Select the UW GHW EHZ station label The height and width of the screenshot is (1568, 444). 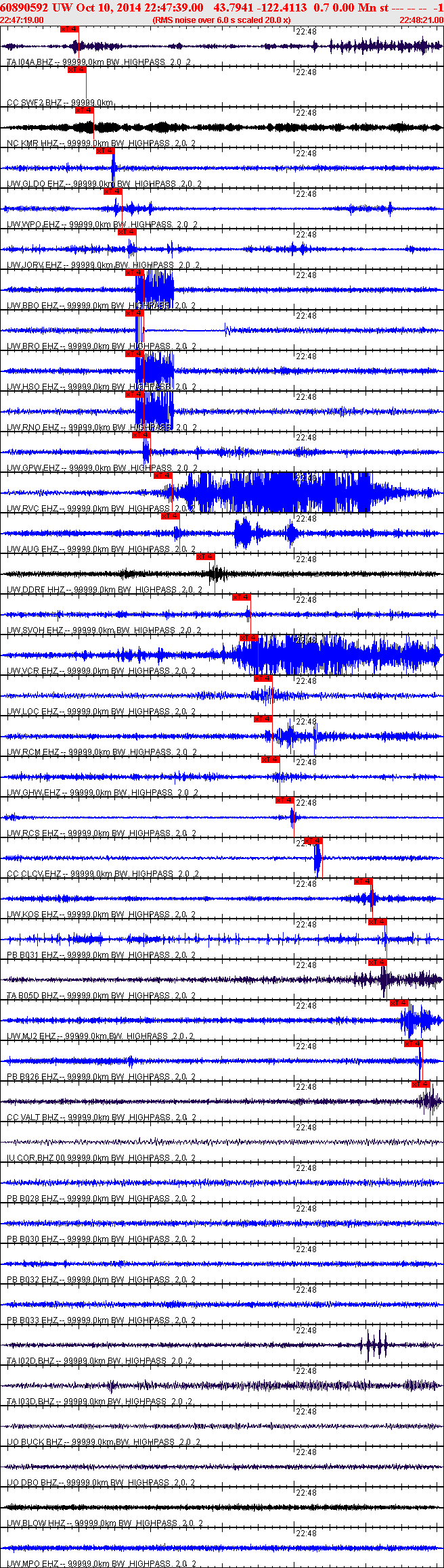pyautogui.click(x=34, y=793)
